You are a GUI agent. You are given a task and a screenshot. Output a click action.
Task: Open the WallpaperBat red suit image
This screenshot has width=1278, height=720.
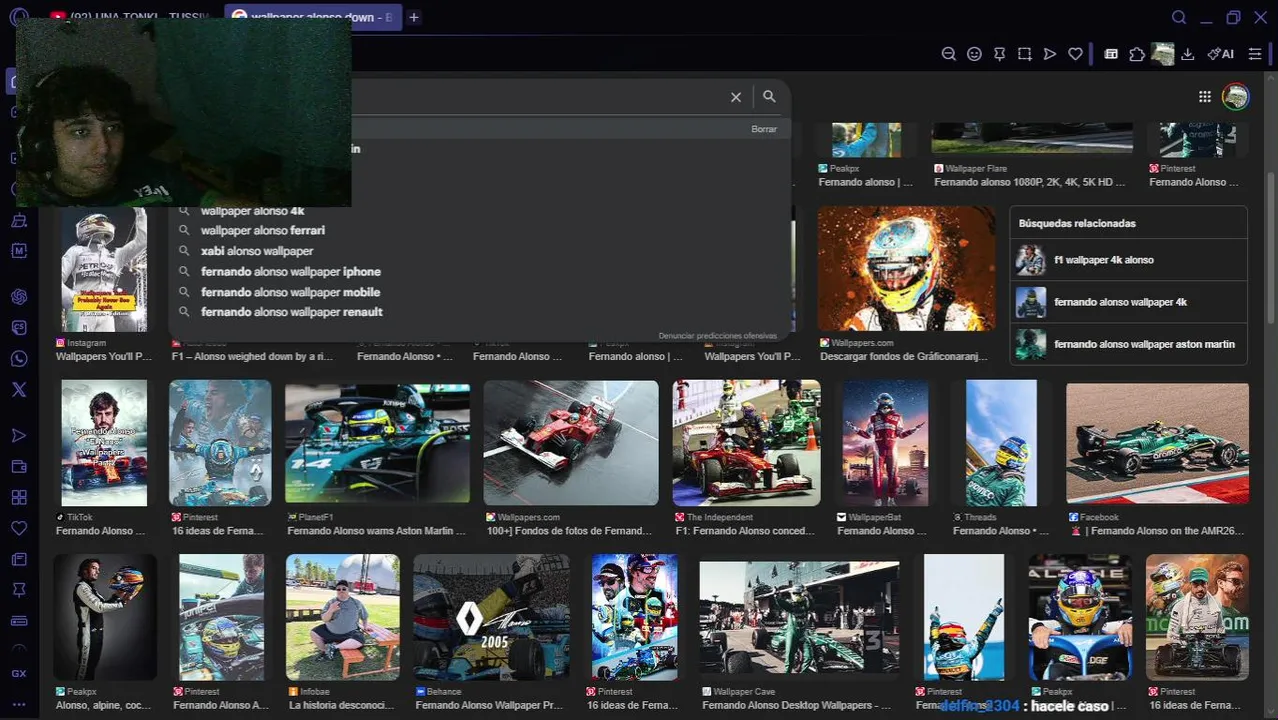tap(885, 443)
